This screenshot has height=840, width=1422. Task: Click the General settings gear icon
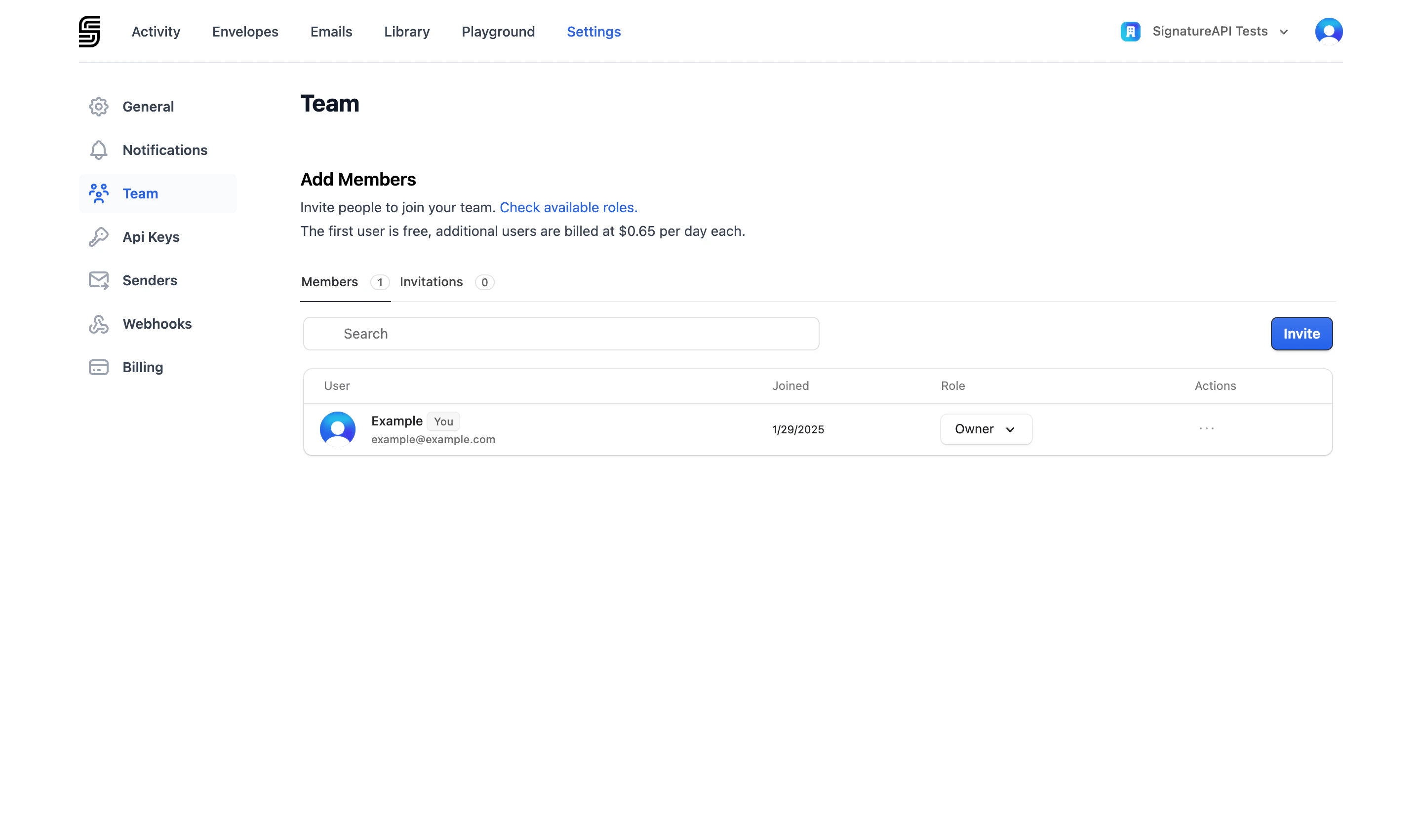[99, 107]
